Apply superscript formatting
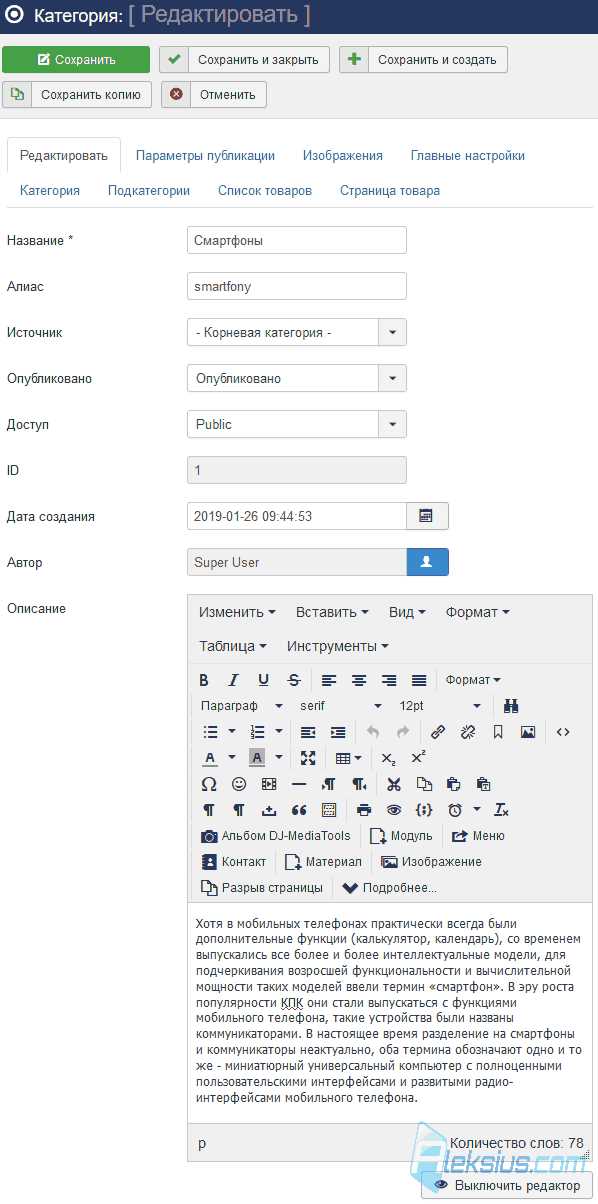This screenshot has height=1204, width=598. (419, 758)
